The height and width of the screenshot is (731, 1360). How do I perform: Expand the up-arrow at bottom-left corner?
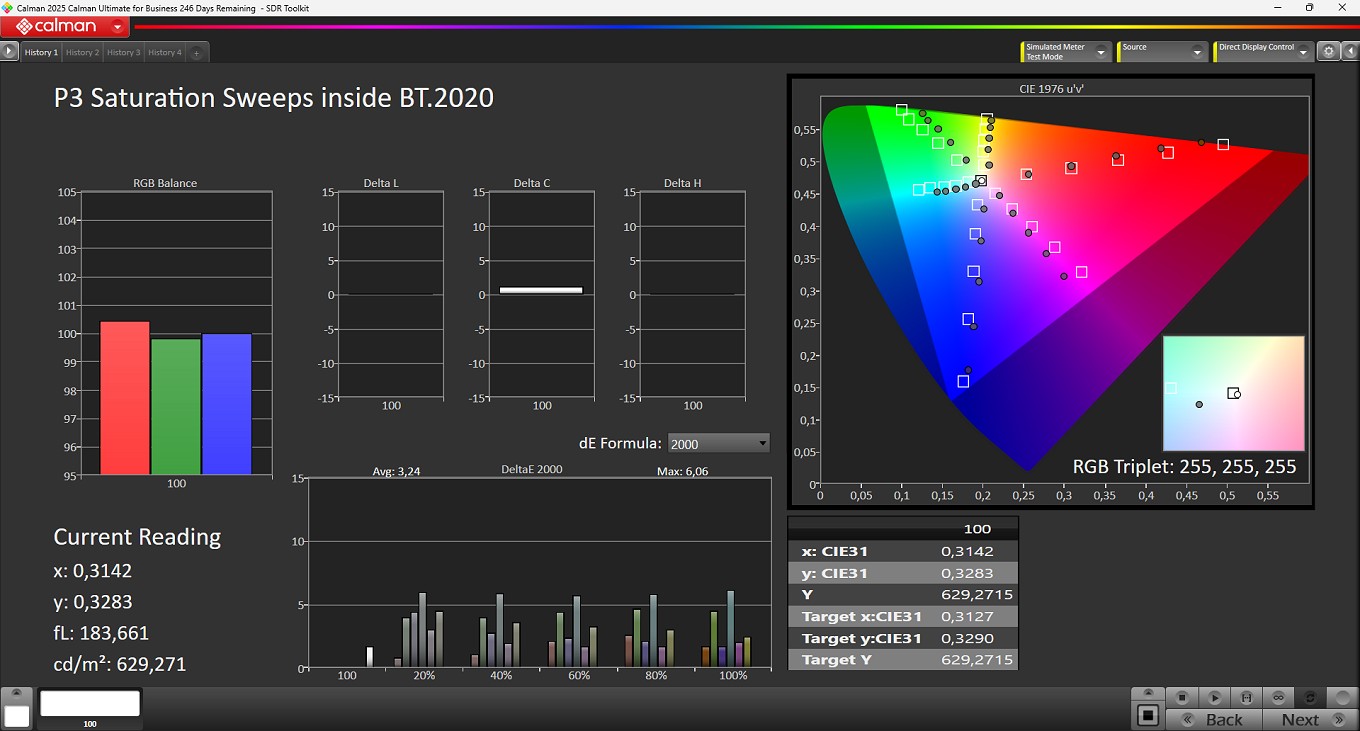[17, 694]
